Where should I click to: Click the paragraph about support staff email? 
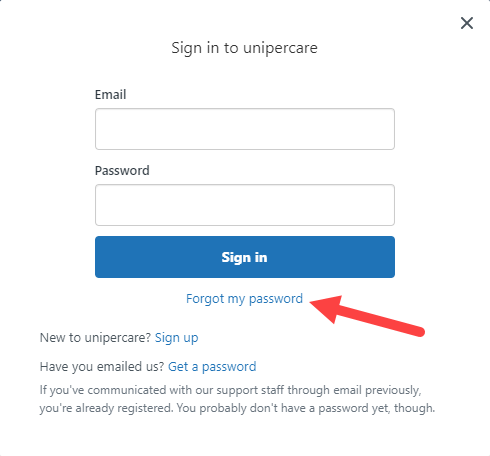237,399
